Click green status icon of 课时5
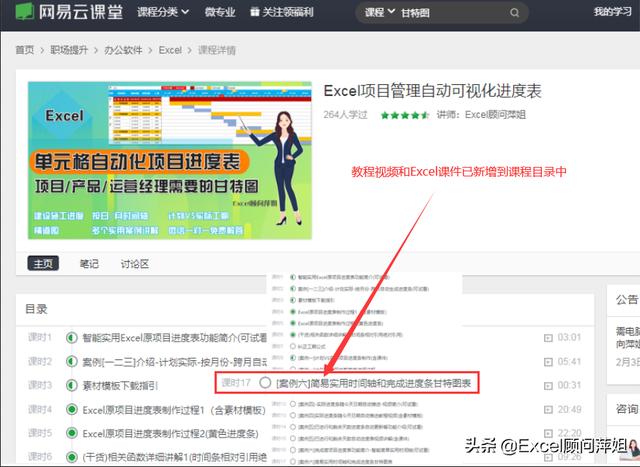640x467 pixels. pos(72,433)
